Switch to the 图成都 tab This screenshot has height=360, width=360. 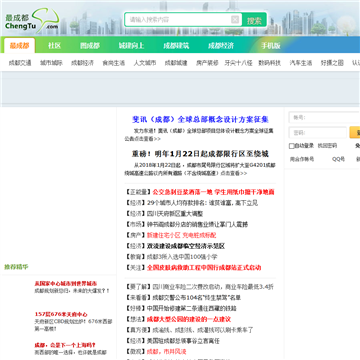[90, 45]
